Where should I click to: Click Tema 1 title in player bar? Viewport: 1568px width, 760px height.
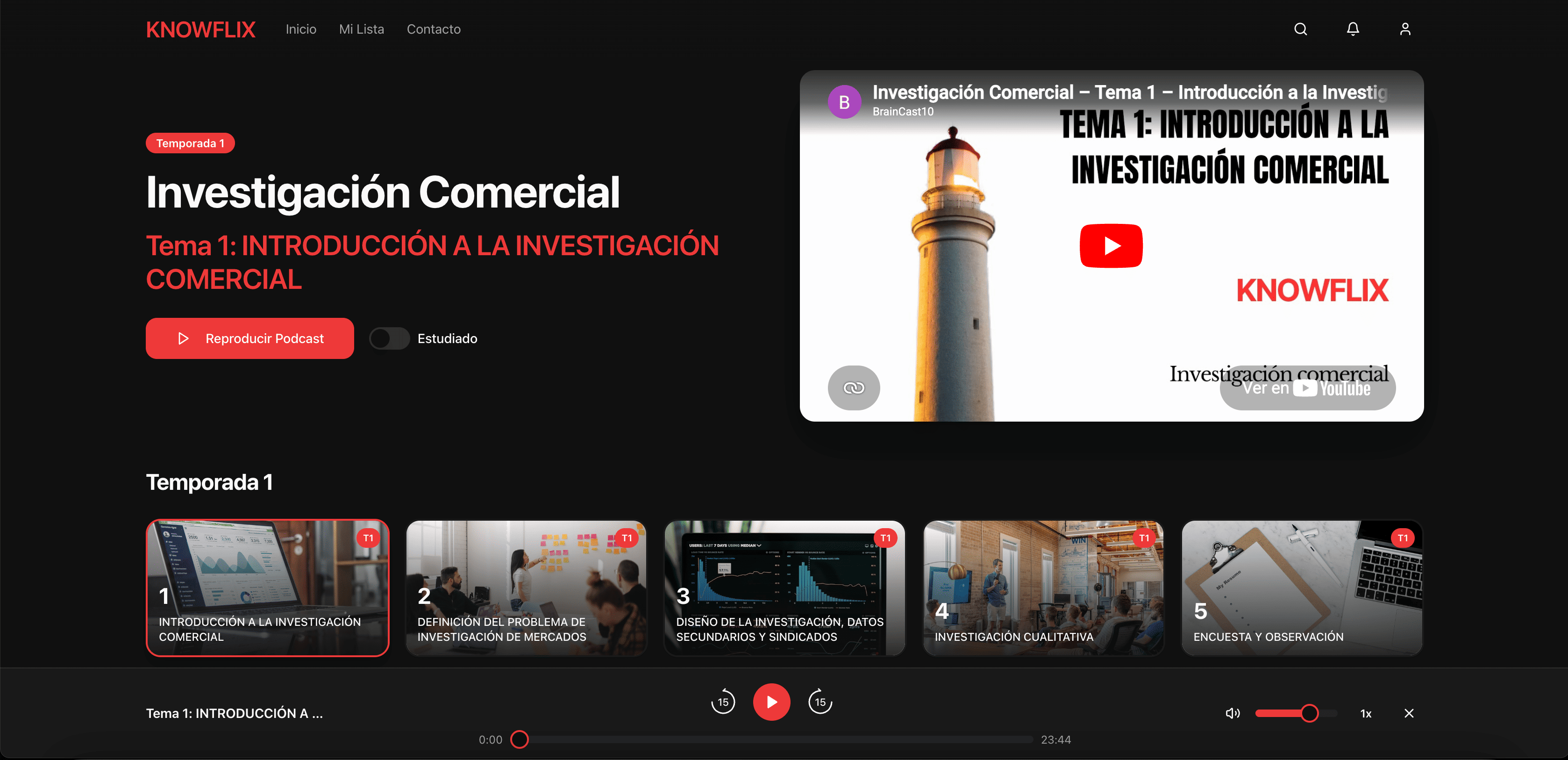pyautogui.click(x=235, y=713)
